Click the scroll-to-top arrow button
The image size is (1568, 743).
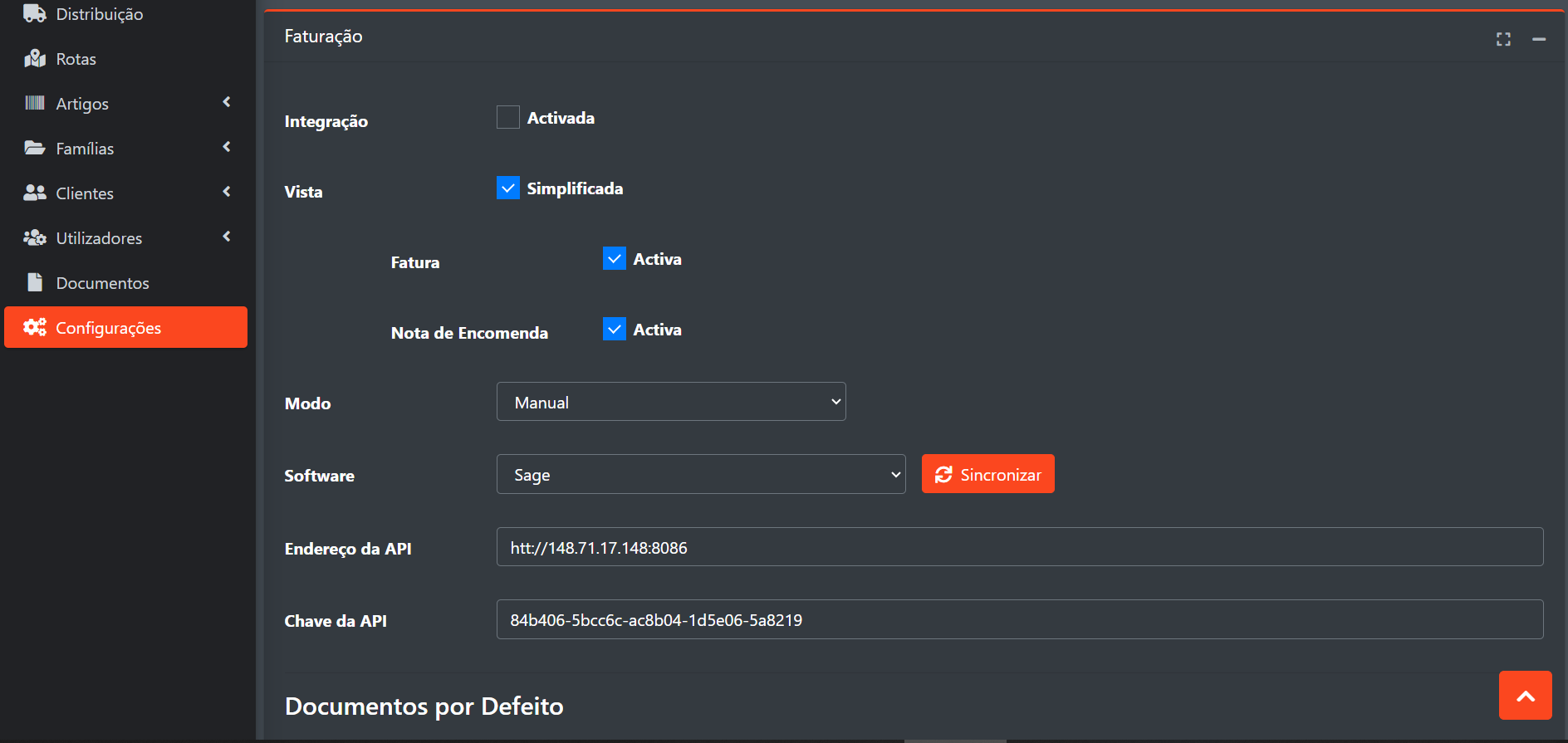(x=1525, y=696)
